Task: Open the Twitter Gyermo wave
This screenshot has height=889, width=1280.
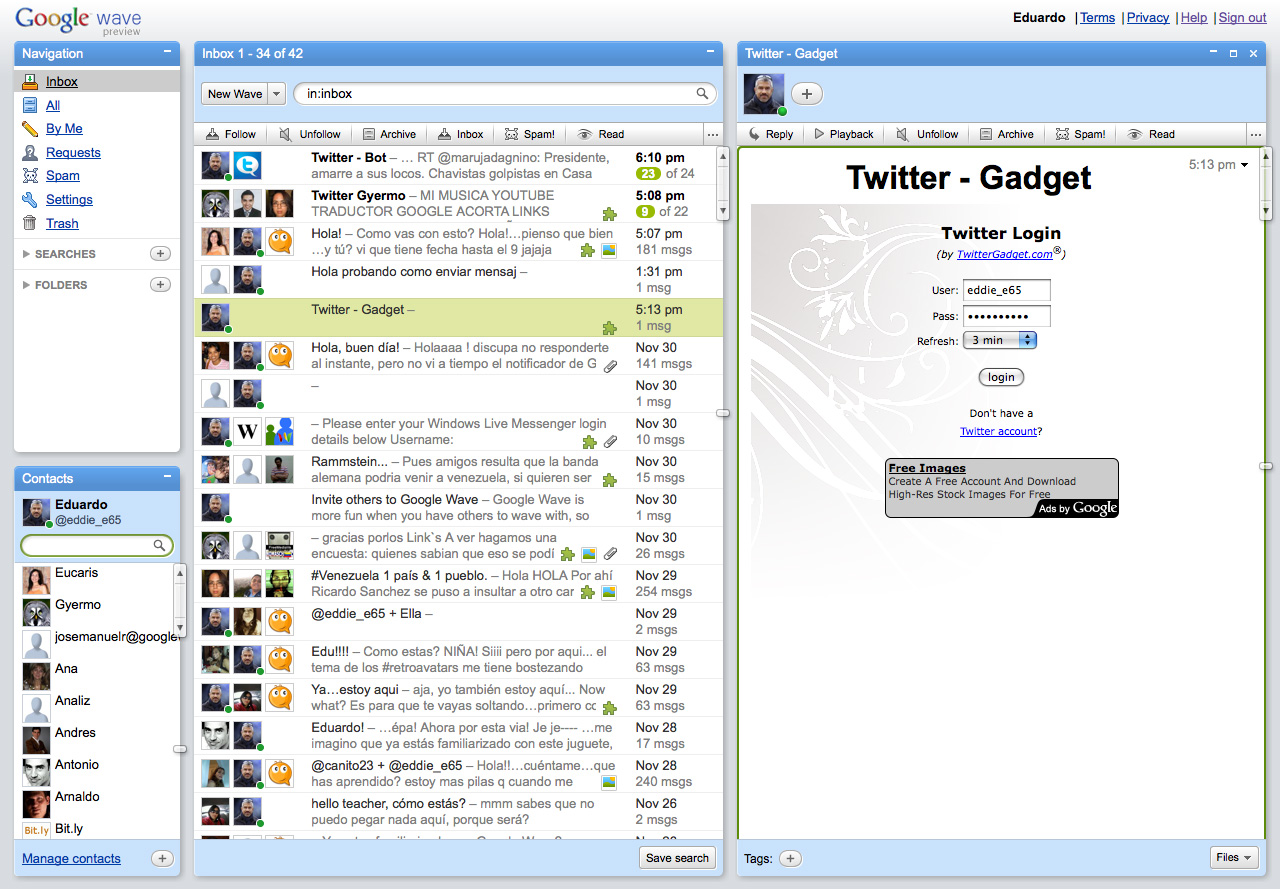Action: coord(455,204)
